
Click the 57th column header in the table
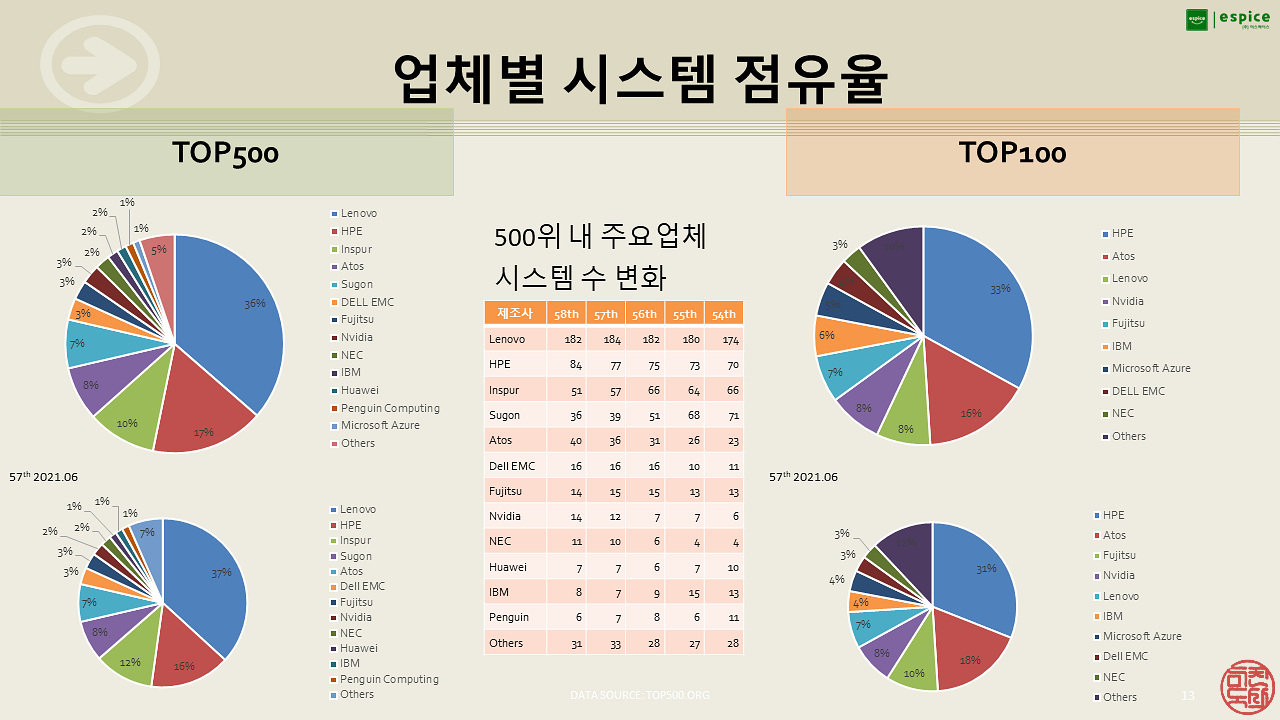(606, 313)
